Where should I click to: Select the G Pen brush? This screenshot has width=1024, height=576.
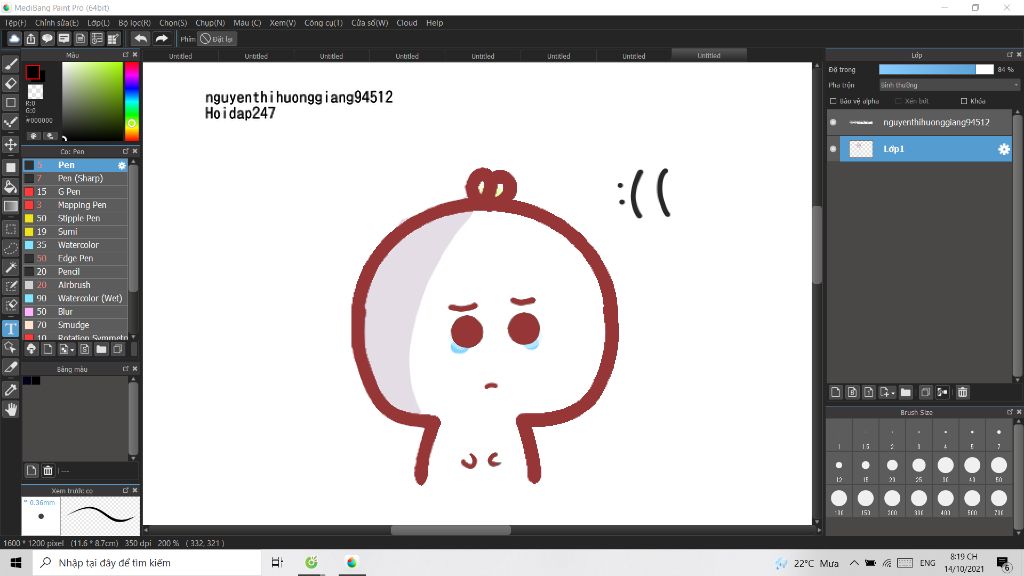pos(75,192)
